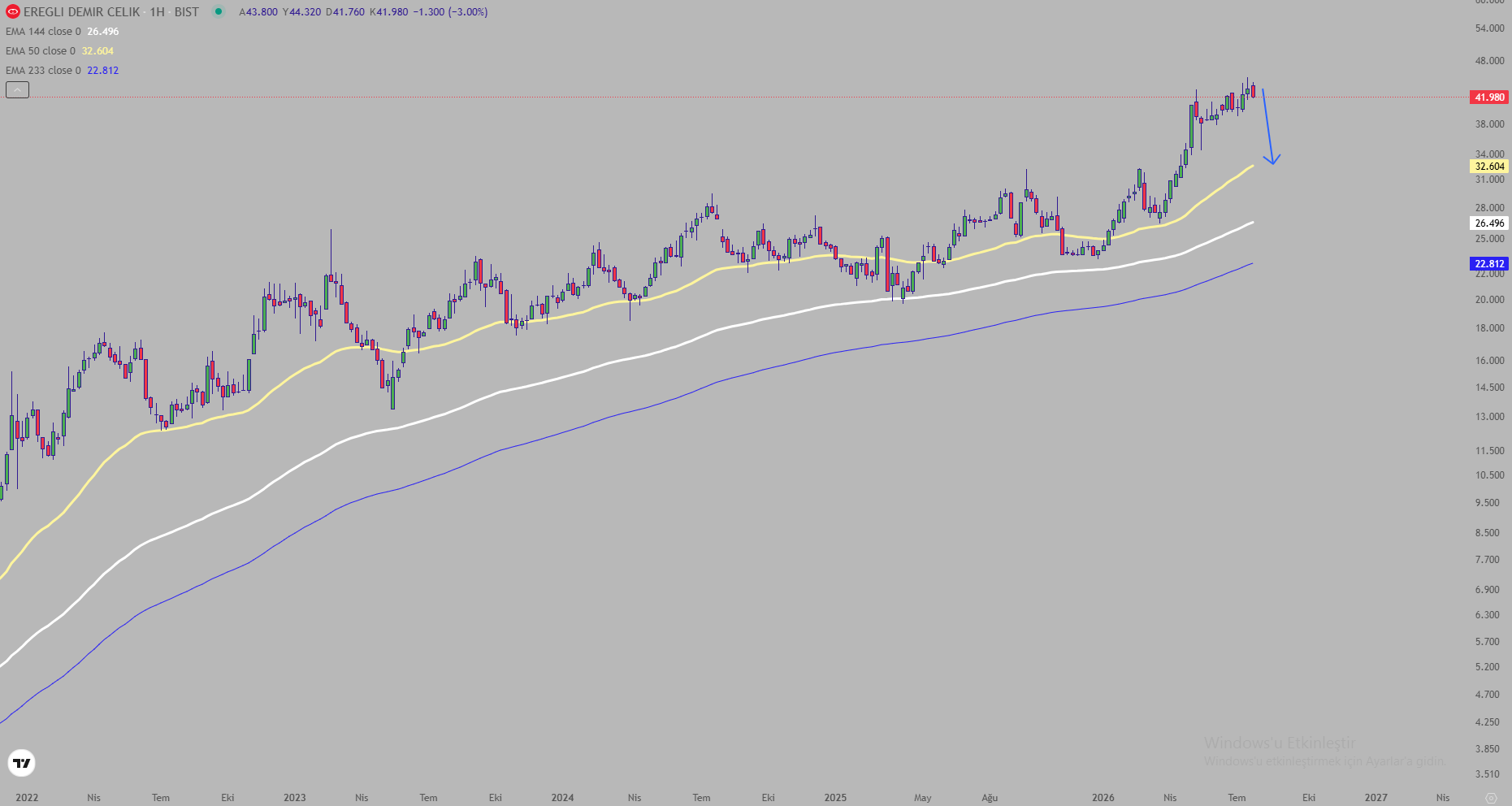Click the 6.900 price scale label
The height and width of the screenshot is (806, 1512).
[x=1488, y=590]
